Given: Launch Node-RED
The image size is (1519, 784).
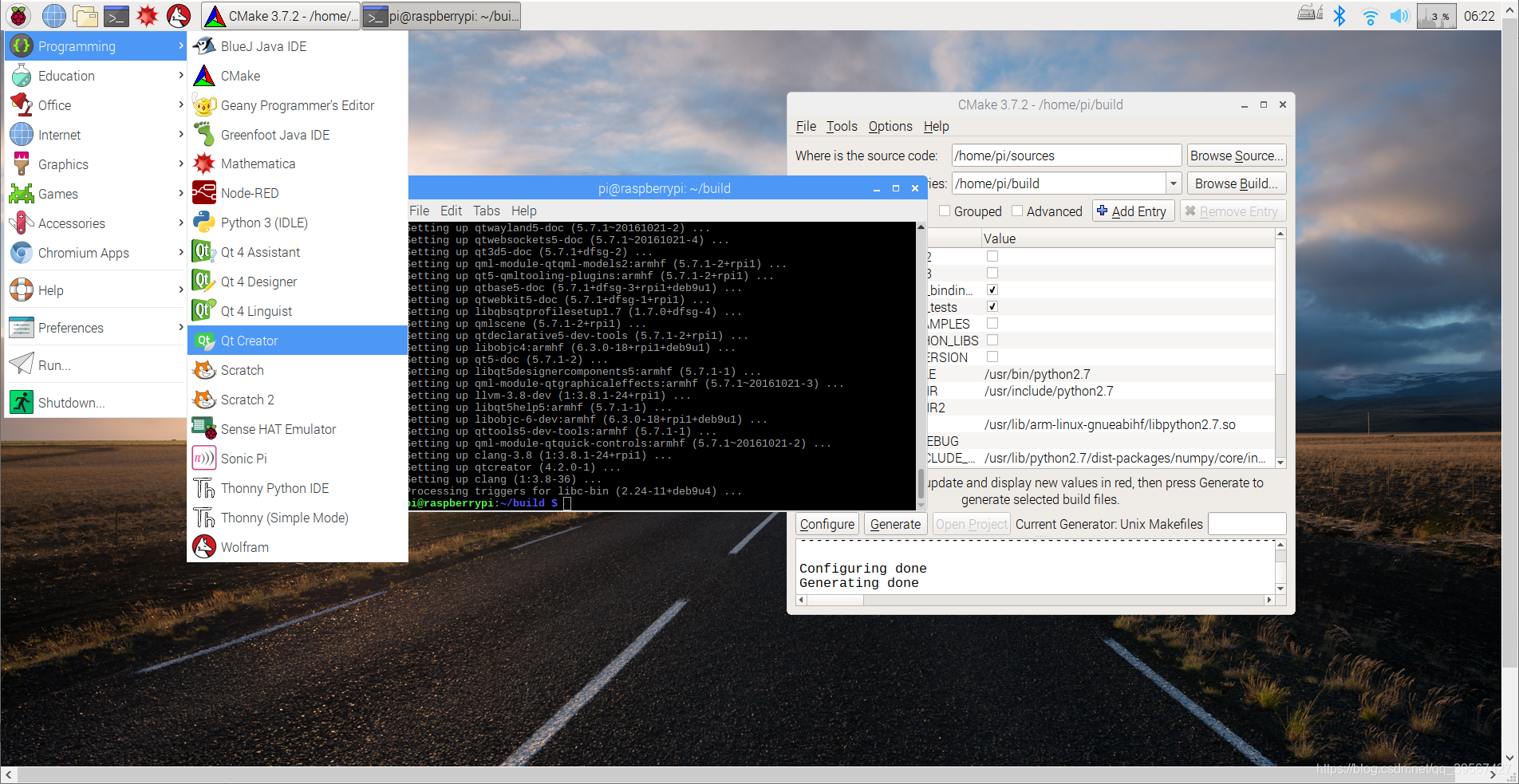Looking at the screenshot, I should 298,193.
